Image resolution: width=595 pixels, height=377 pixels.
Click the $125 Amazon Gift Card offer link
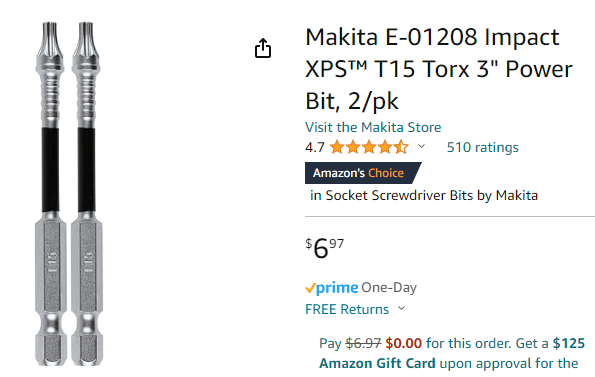452,353
